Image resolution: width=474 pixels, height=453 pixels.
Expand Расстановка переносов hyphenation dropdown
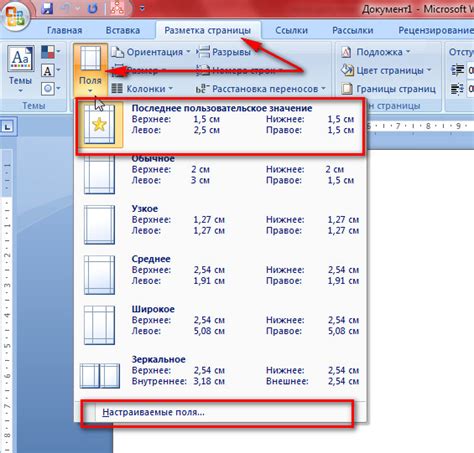pyautogui.click(x=260, y=89)
